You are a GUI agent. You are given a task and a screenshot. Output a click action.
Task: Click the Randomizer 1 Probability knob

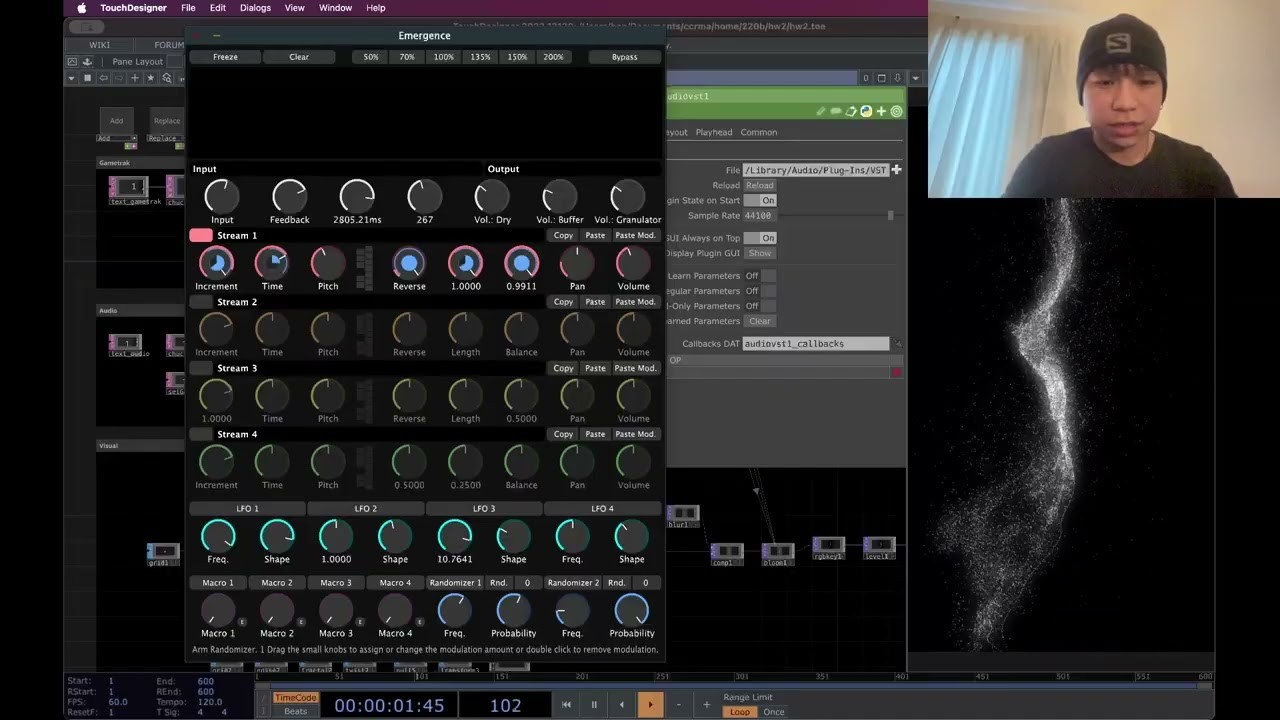tap(513, 610)
